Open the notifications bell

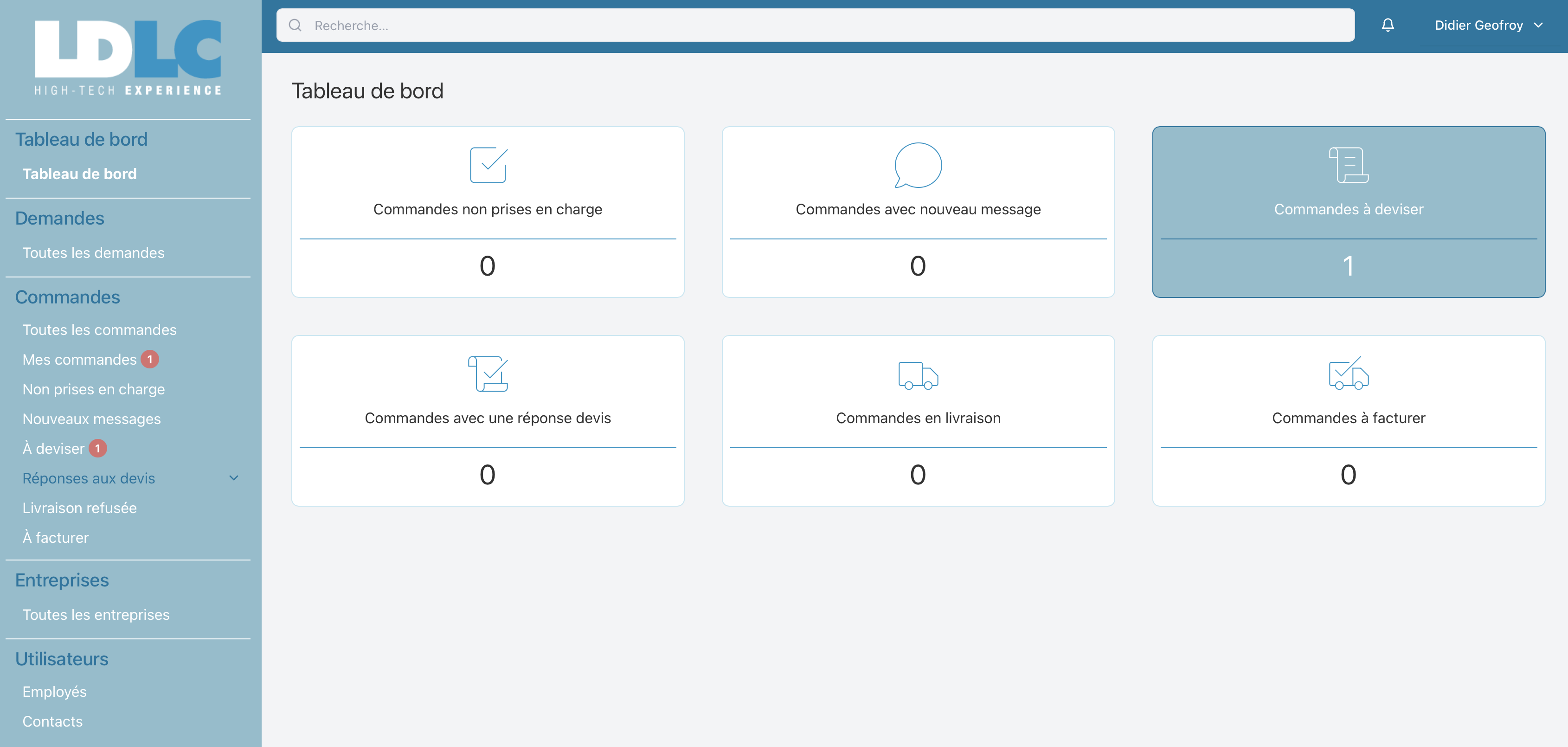tap(1388, 25)
